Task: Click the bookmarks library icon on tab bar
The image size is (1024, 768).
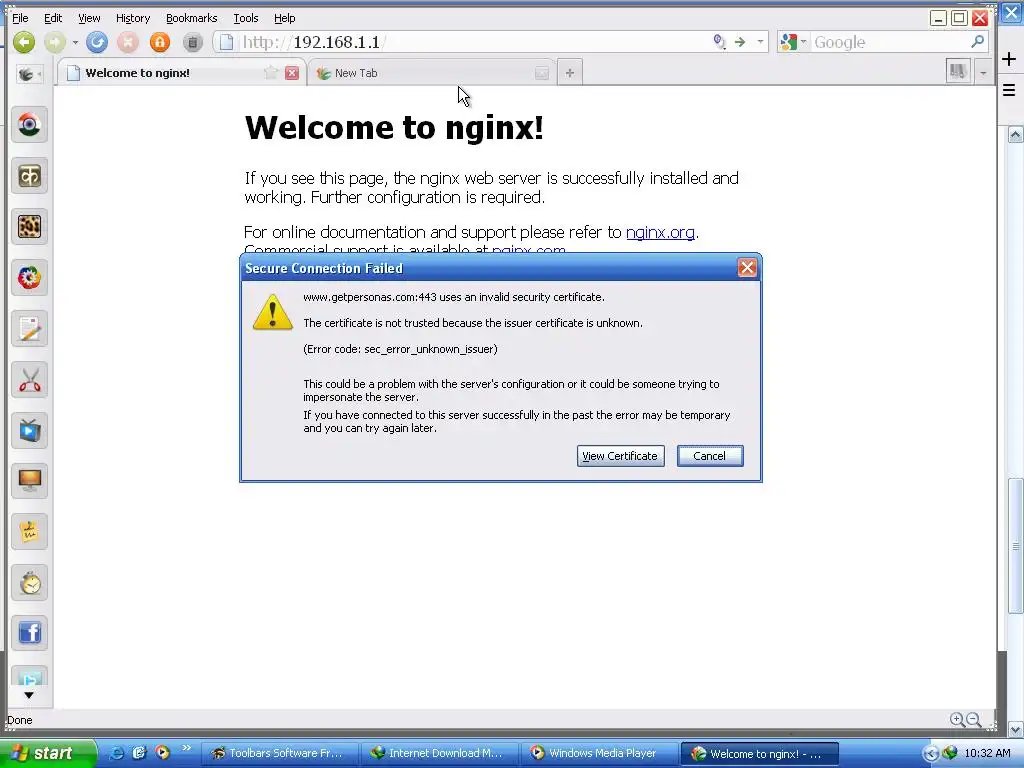Action: click(x=957, y=71)
